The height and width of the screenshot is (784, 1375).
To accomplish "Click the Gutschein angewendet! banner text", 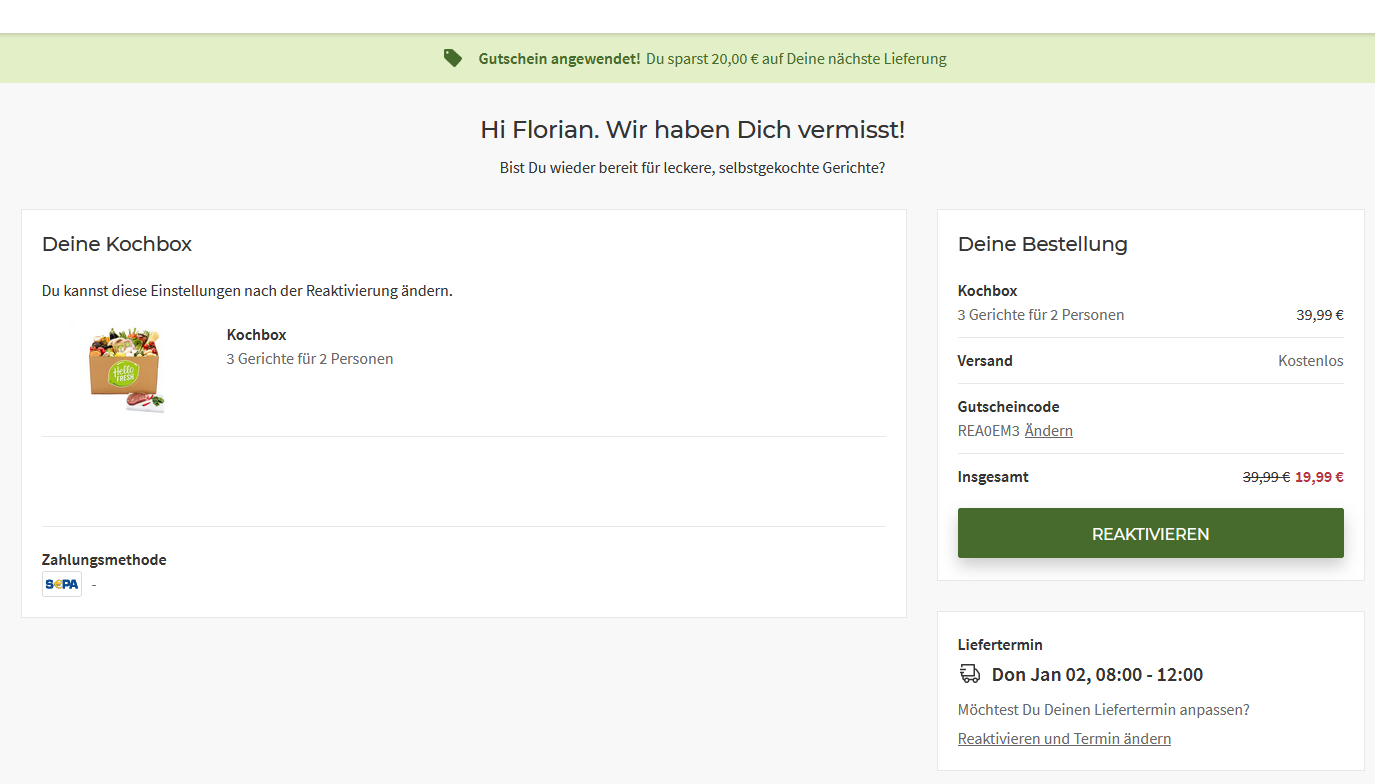I will [x=559, y=59].
